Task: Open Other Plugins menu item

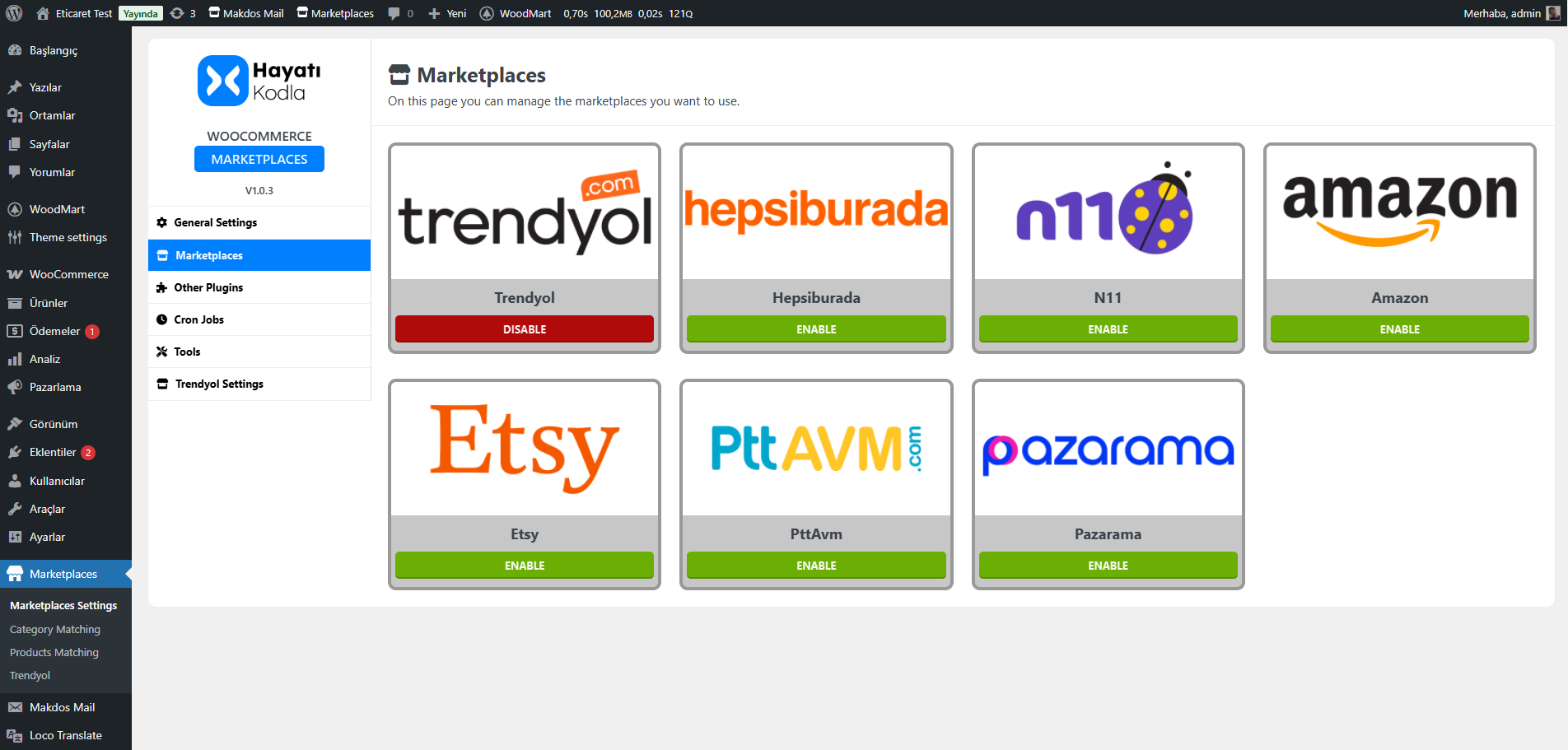Action: (259, 287)
